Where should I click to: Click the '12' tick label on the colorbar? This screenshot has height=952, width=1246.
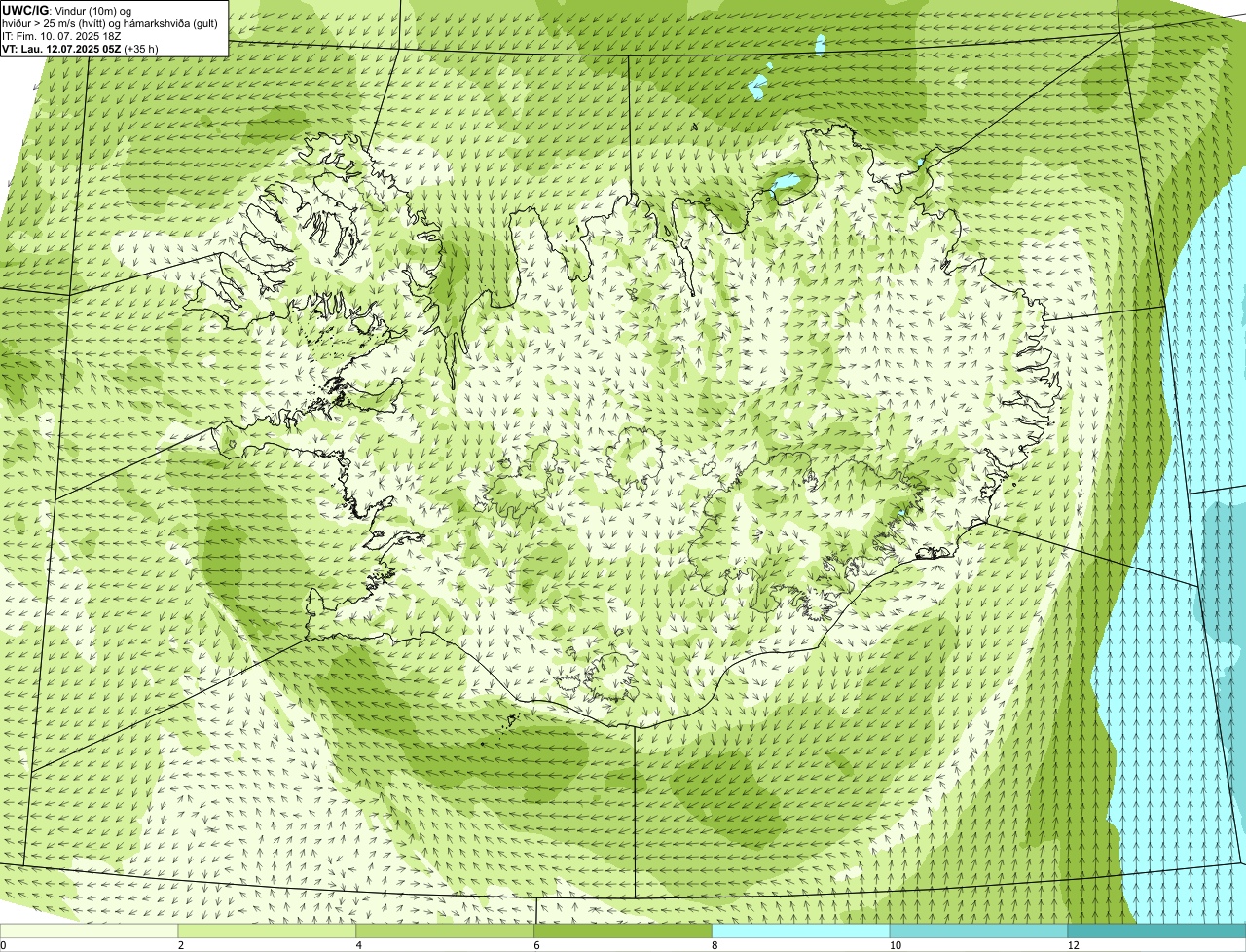click(x=1073, y=945)
